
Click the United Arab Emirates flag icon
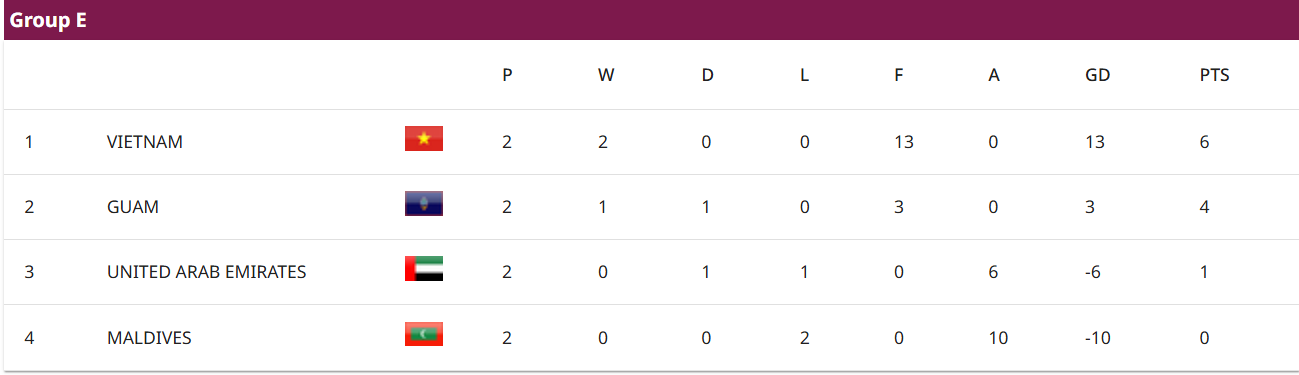pos(424,269)
